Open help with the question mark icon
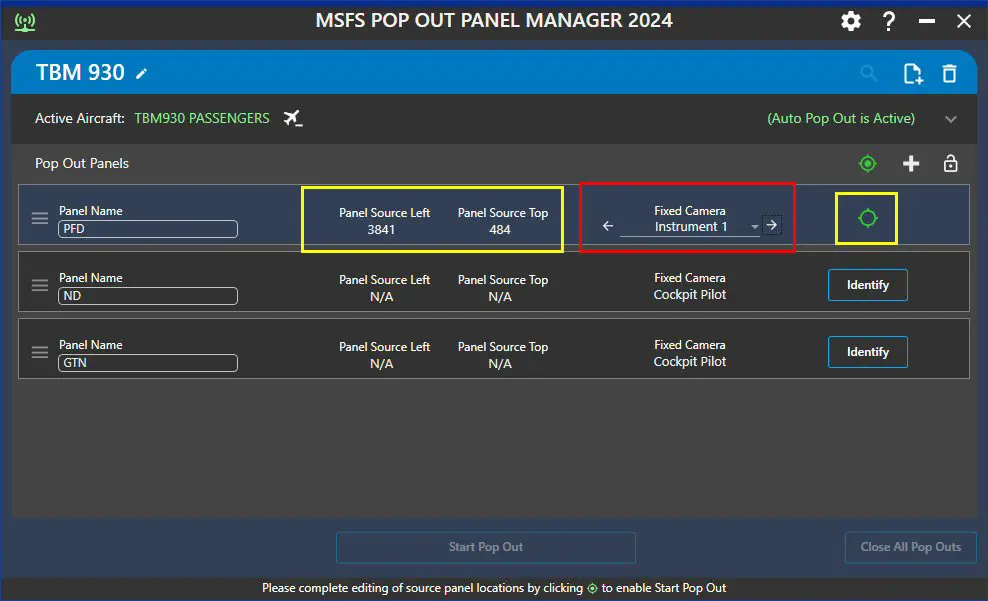988x601 pixels. click(x=888, y=21)
